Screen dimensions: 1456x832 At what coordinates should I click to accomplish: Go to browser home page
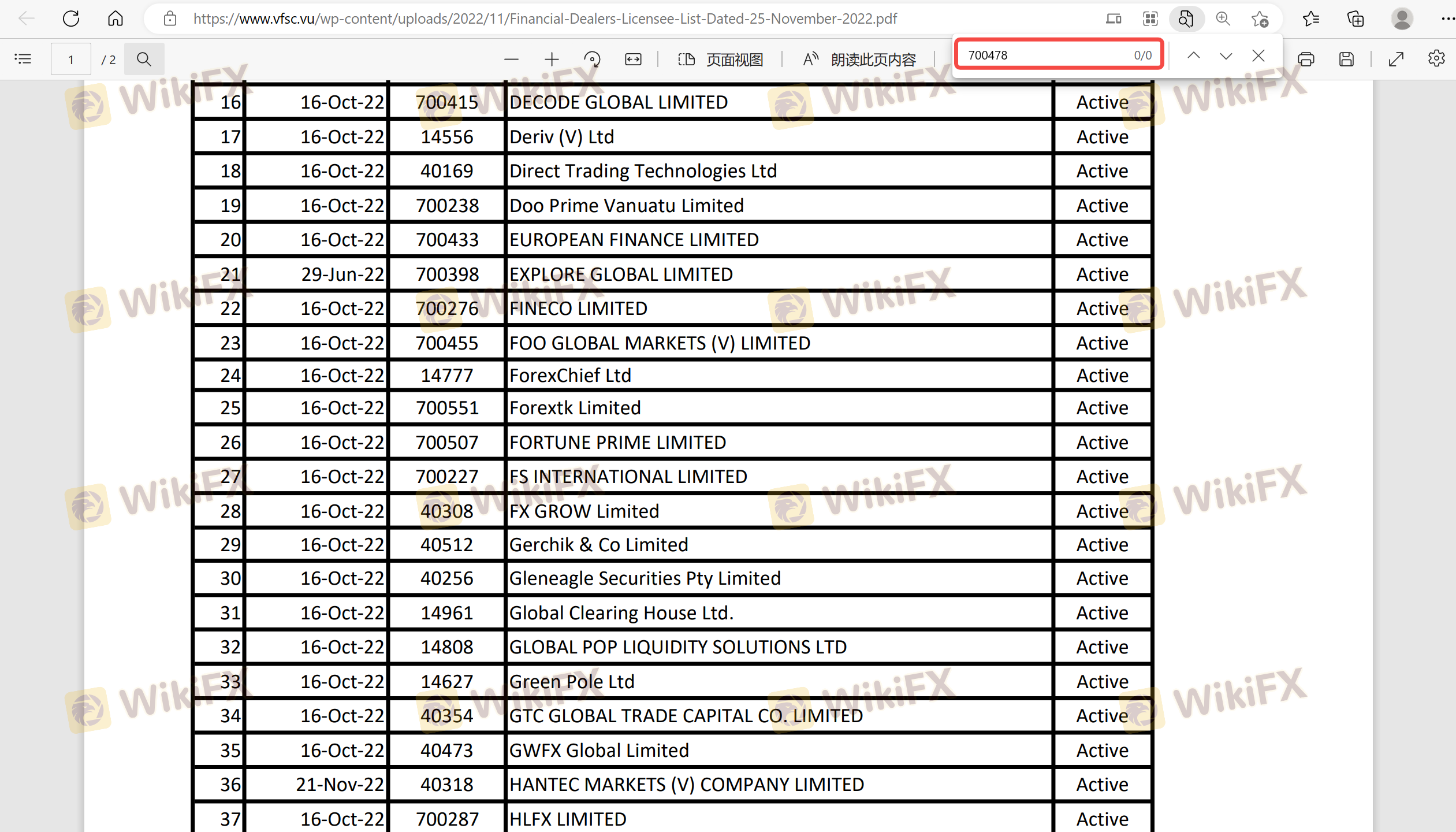click(x=116, y=18)
